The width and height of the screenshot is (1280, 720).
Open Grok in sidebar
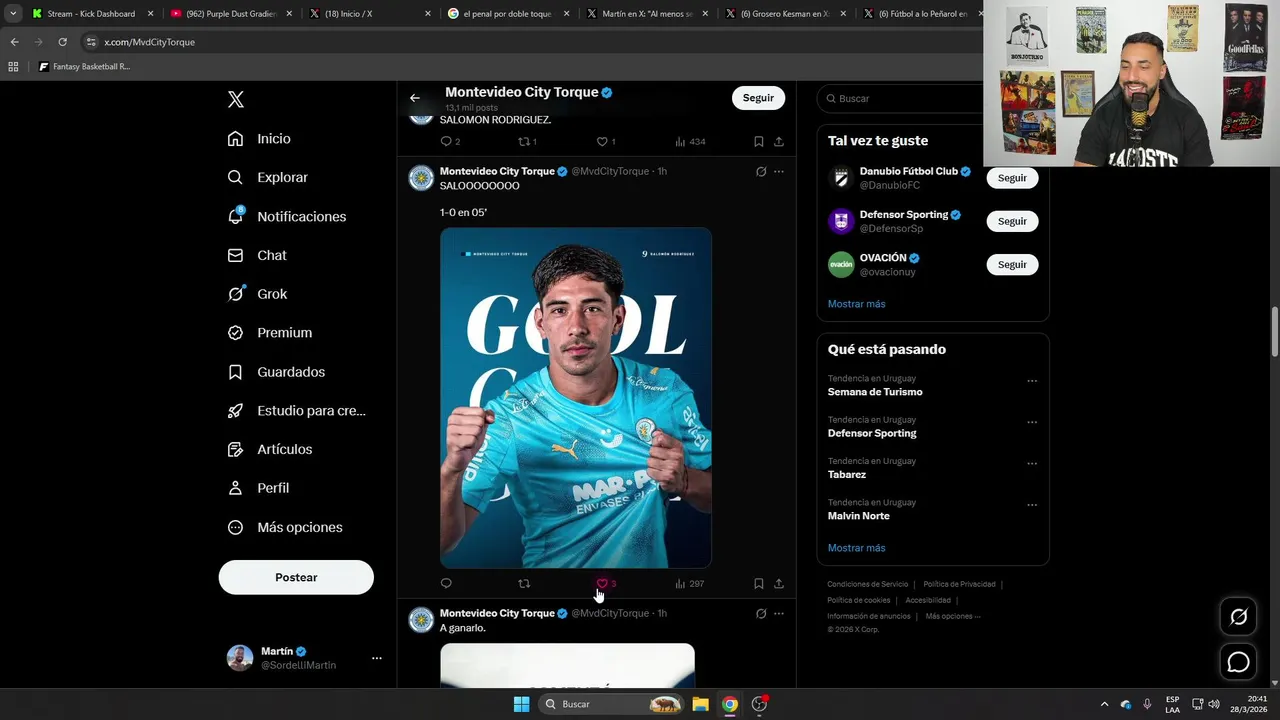pos(257,294)
